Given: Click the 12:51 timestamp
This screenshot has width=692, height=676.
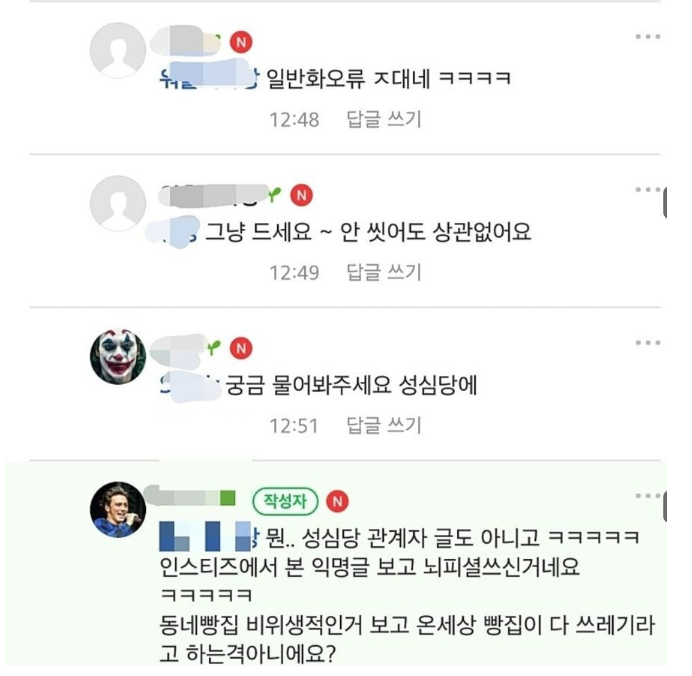Looking at the screenshot, I should [x=294, y=426].
